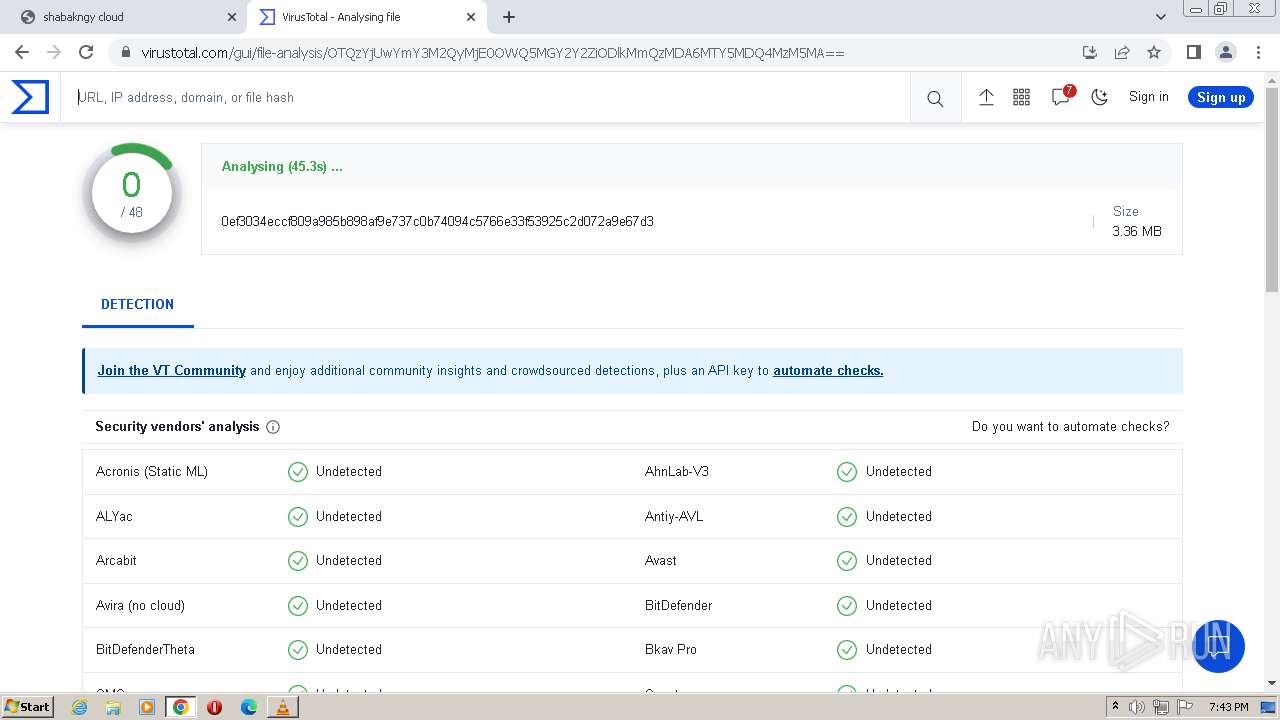Click the automate checks link
Image resolution: width=1280 pixels, height=720 pixels.
click(828, 370)
